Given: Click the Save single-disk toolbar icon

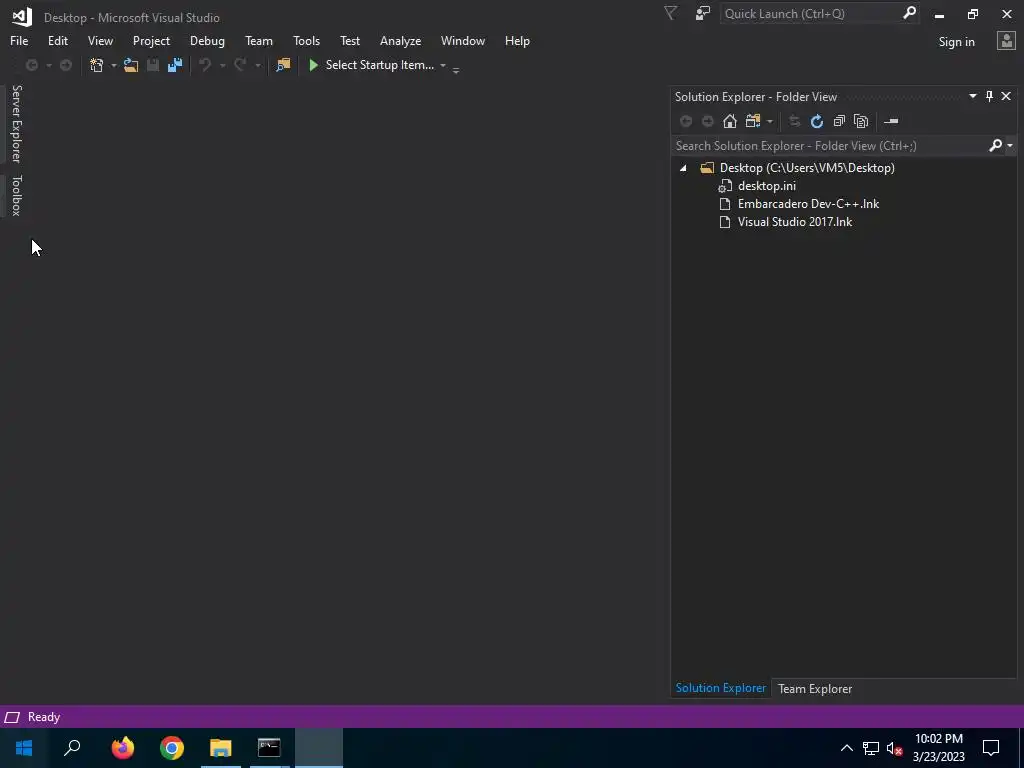Looking at the screenshot, I should click(153, 65).
